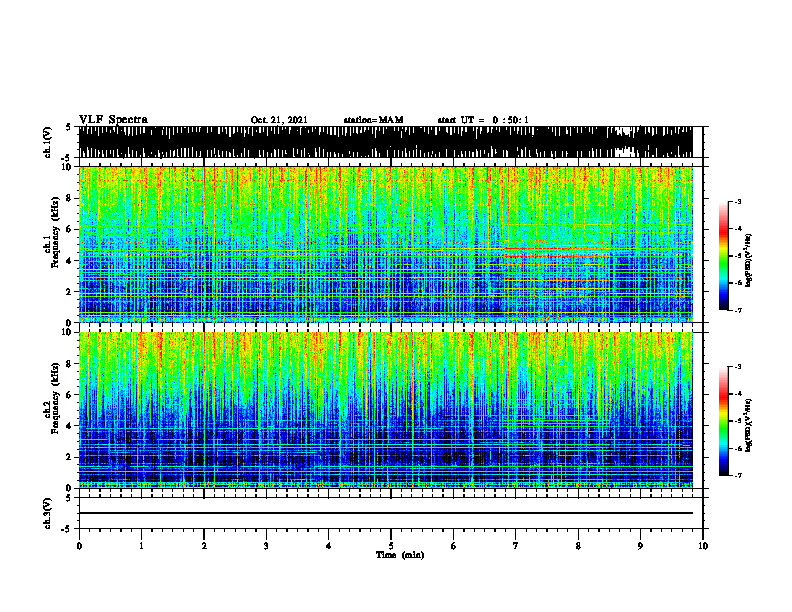The width and height of the screenshot is (792, 612).
Task: Click the "station=MAM" header label
Action: [373, 120]
